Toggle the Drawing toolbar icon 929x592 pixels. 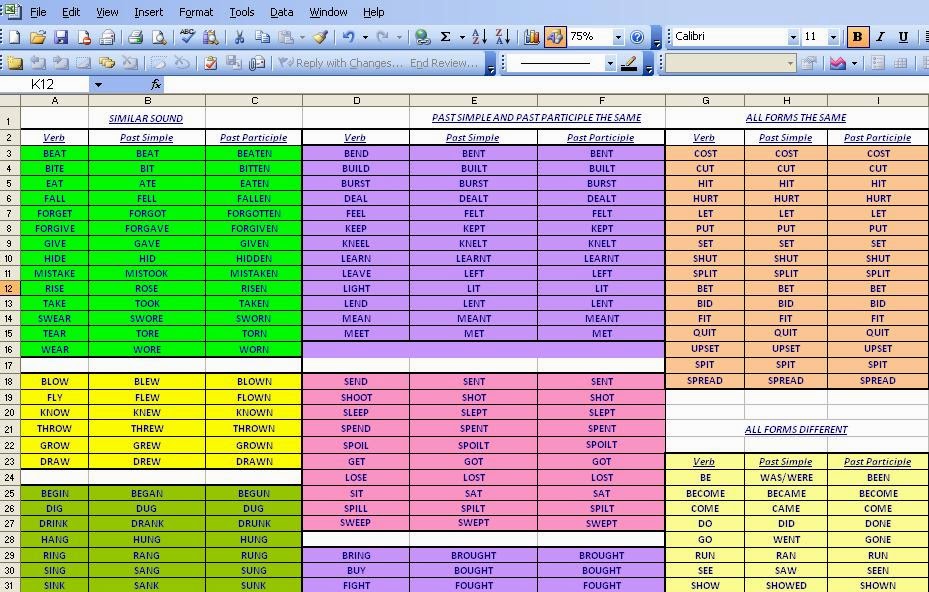click(x=555, y=37)
